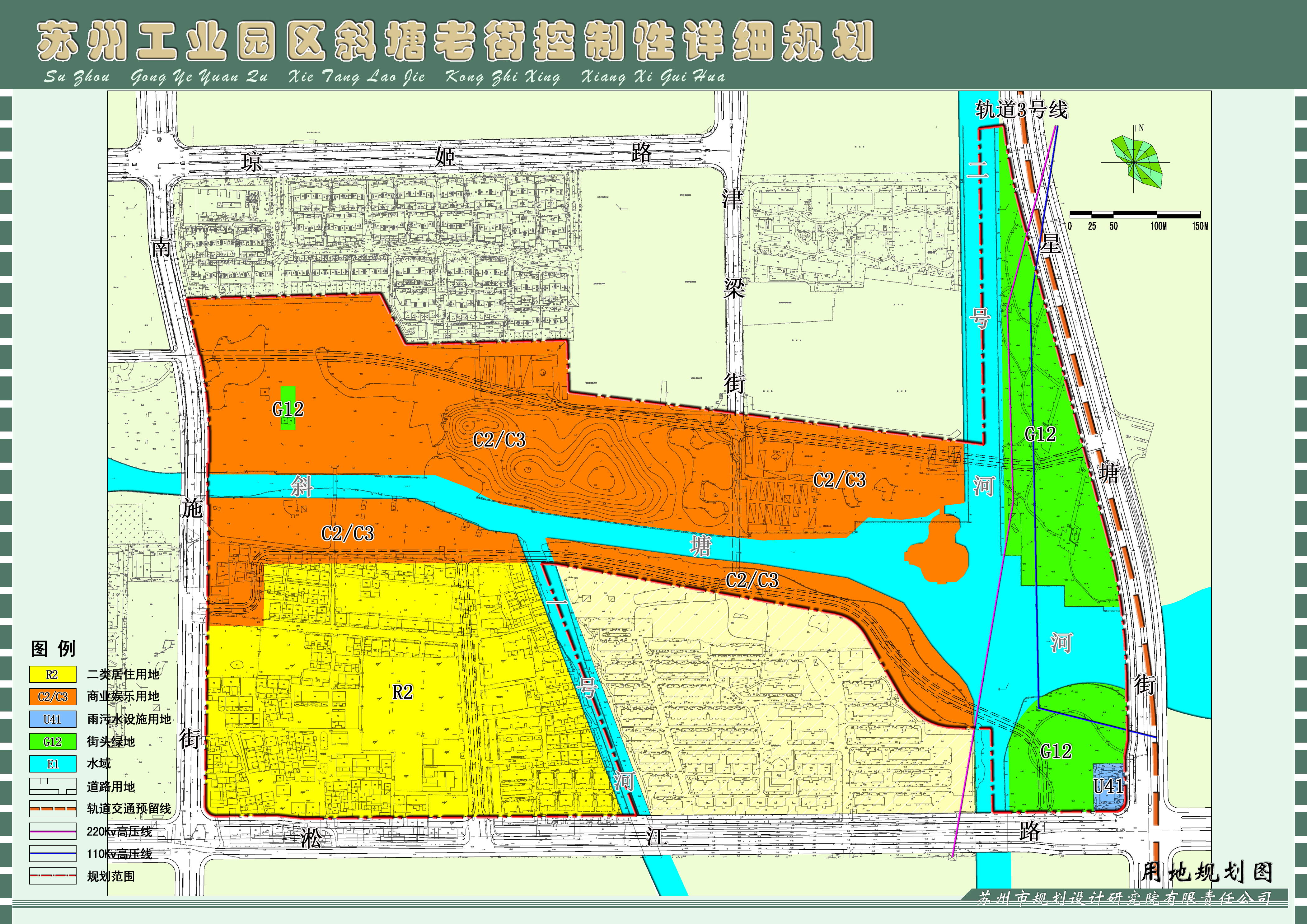Viewport: 1307px width, 924px height.
Task: Click the 轨道3号线 label at top
Action: click(x=1021, y=109)
